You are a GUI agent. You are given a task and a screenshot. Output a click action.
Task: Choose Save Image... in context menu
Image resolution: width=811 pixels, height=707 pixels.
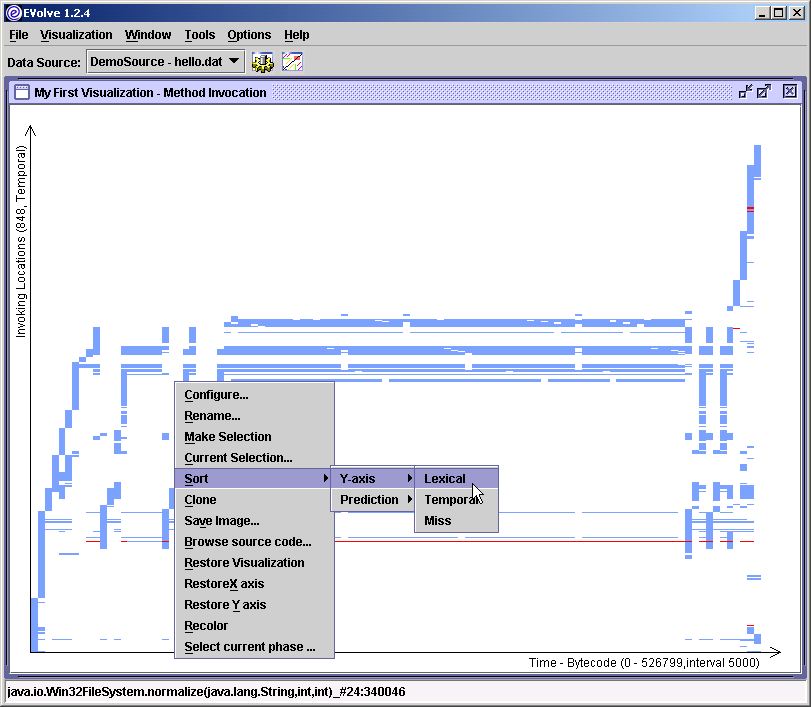click(254, 521)
